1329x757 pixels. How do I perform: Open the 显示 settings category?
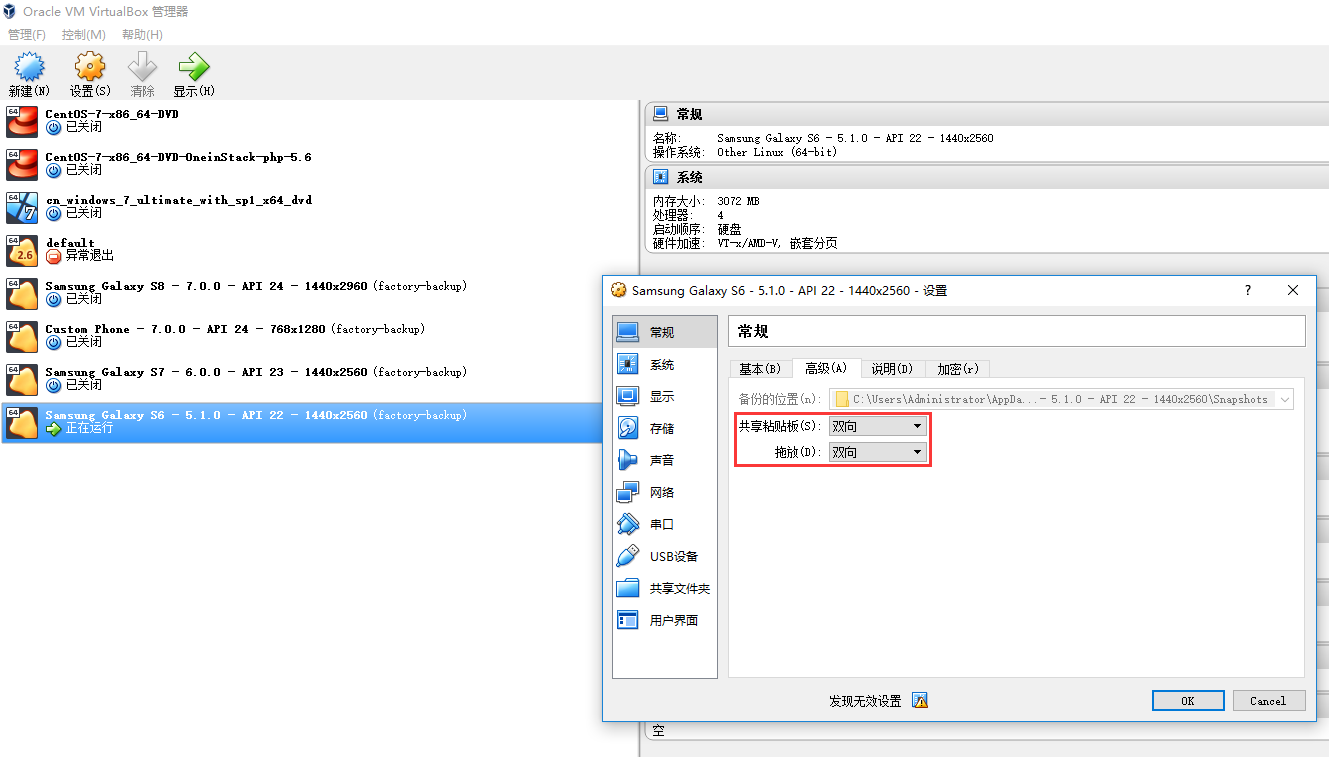pos(665,396)
